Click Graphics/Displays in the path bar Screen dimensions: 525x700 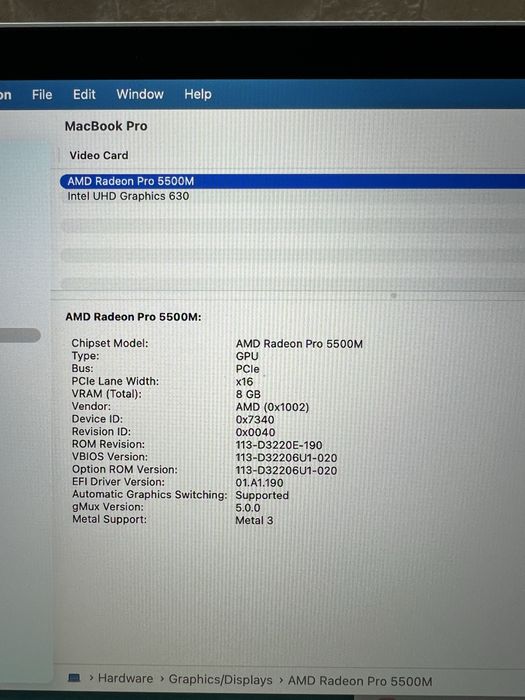(221, 679)
